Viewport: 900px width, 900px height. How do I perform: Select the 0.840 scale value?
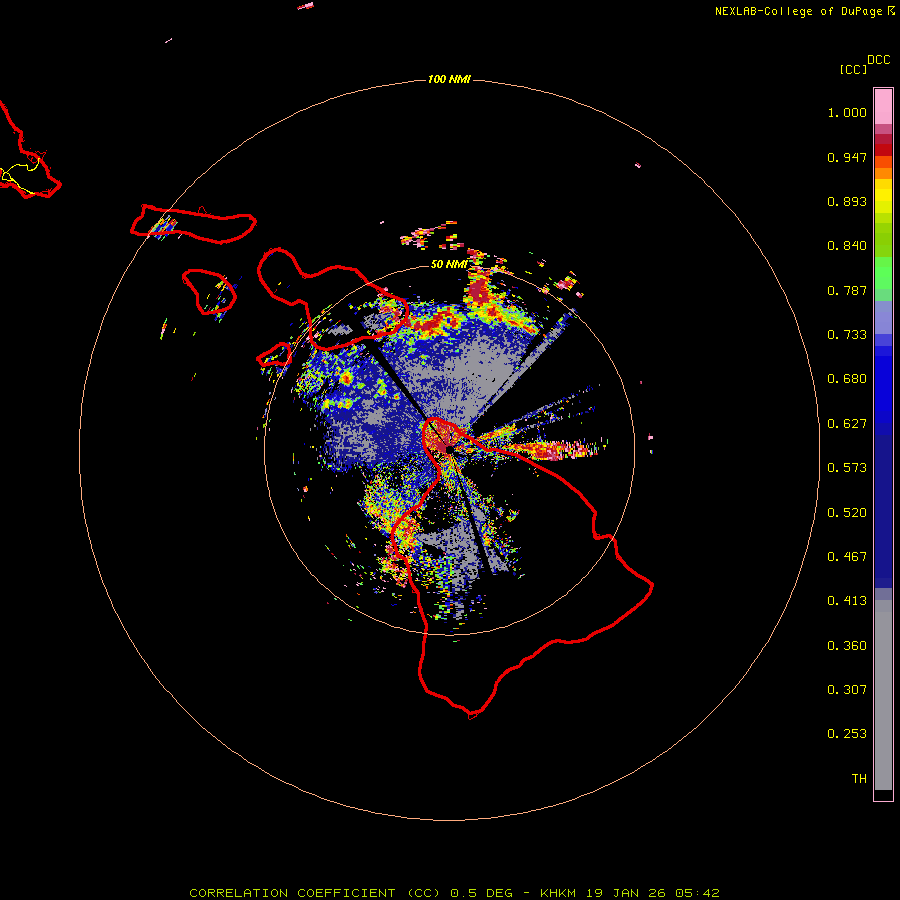point(847,246)
